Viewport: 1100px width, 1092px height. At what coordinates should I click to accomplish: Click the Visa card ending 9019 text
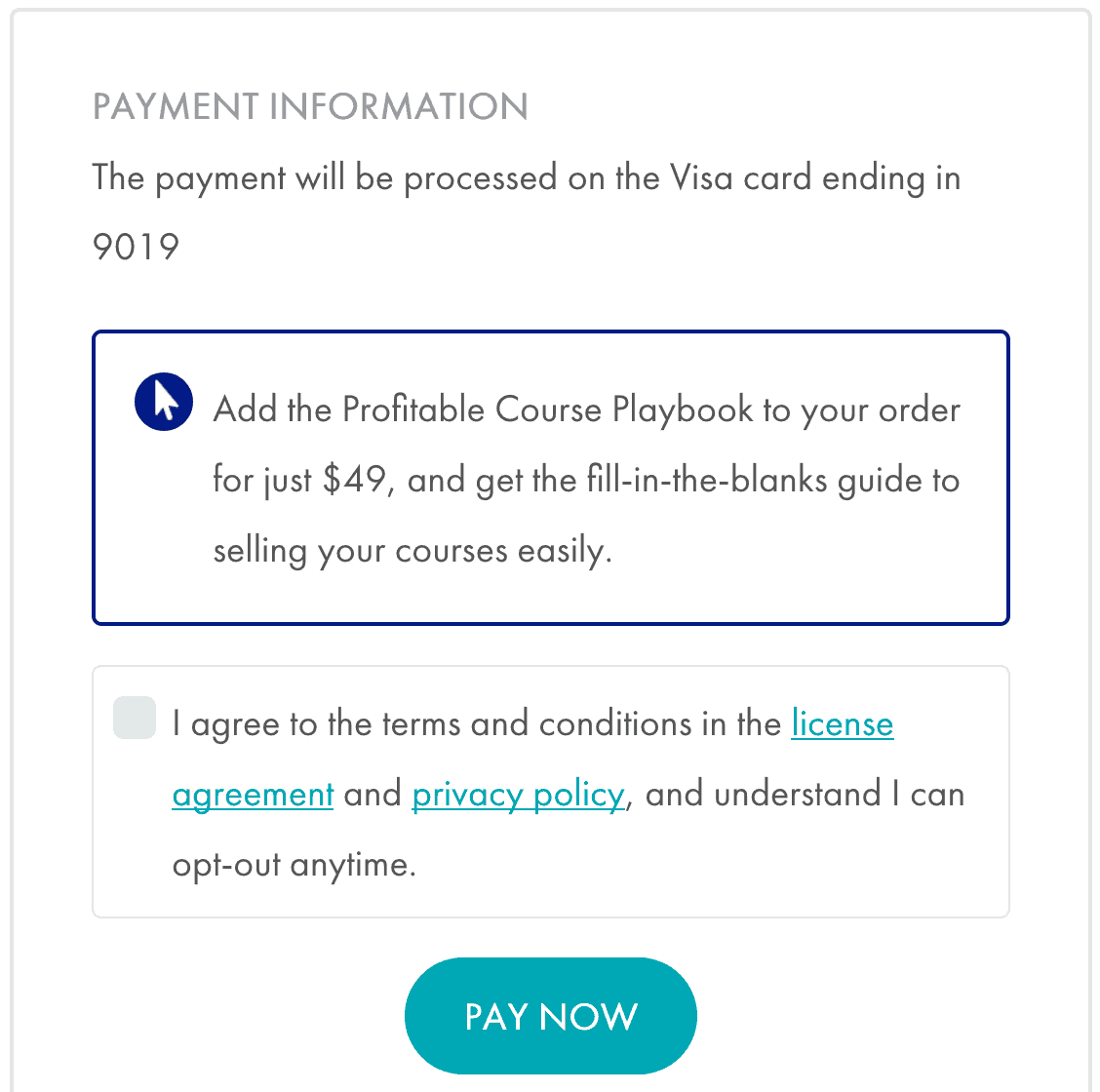527,177
